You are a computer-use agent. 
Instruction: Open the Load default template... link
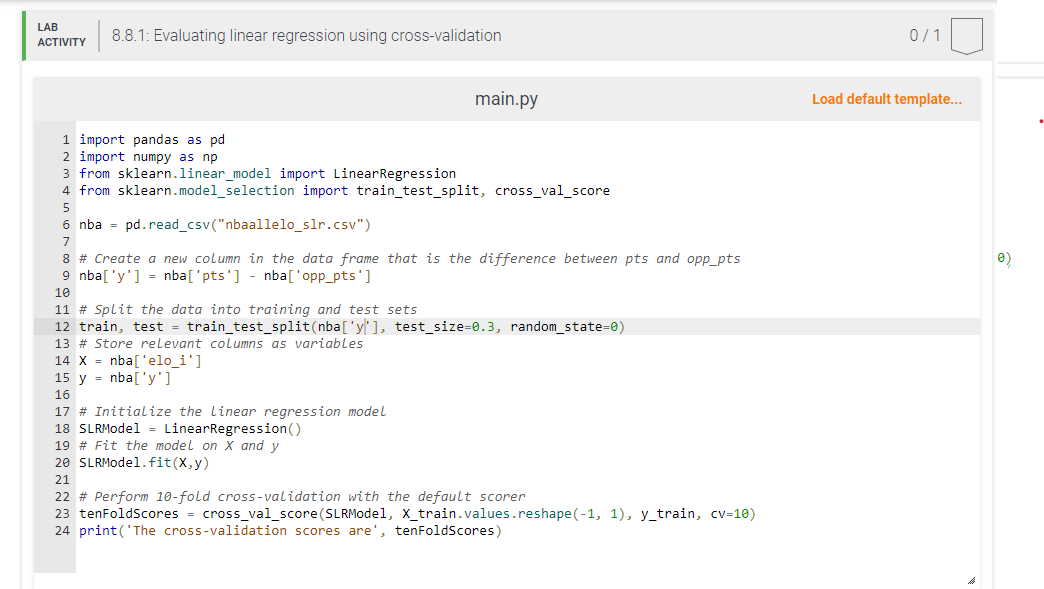(886, 99)
